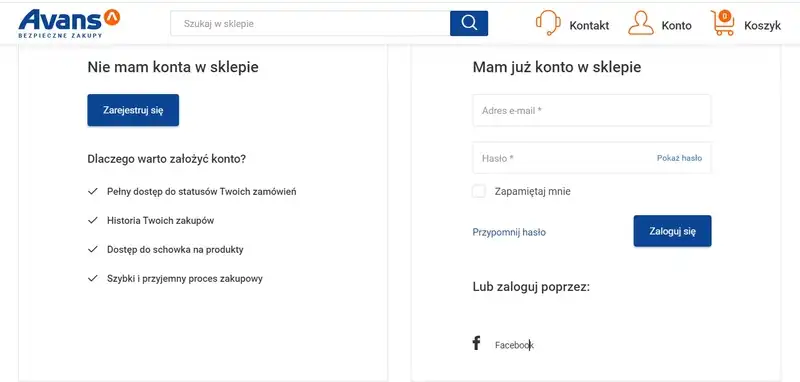Click the orange arrow emblem in the logo
This screenshot has width=800, height=382.
(112, 17)
